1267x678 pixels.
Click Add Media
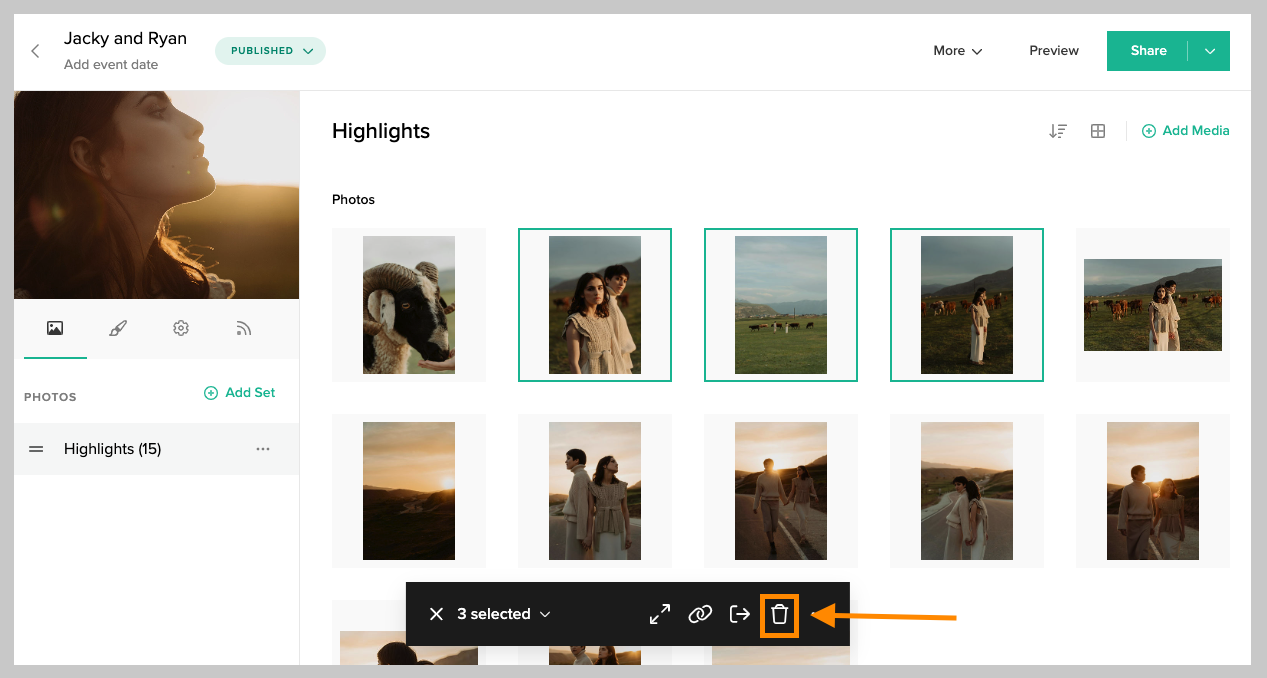point(1186,131)
